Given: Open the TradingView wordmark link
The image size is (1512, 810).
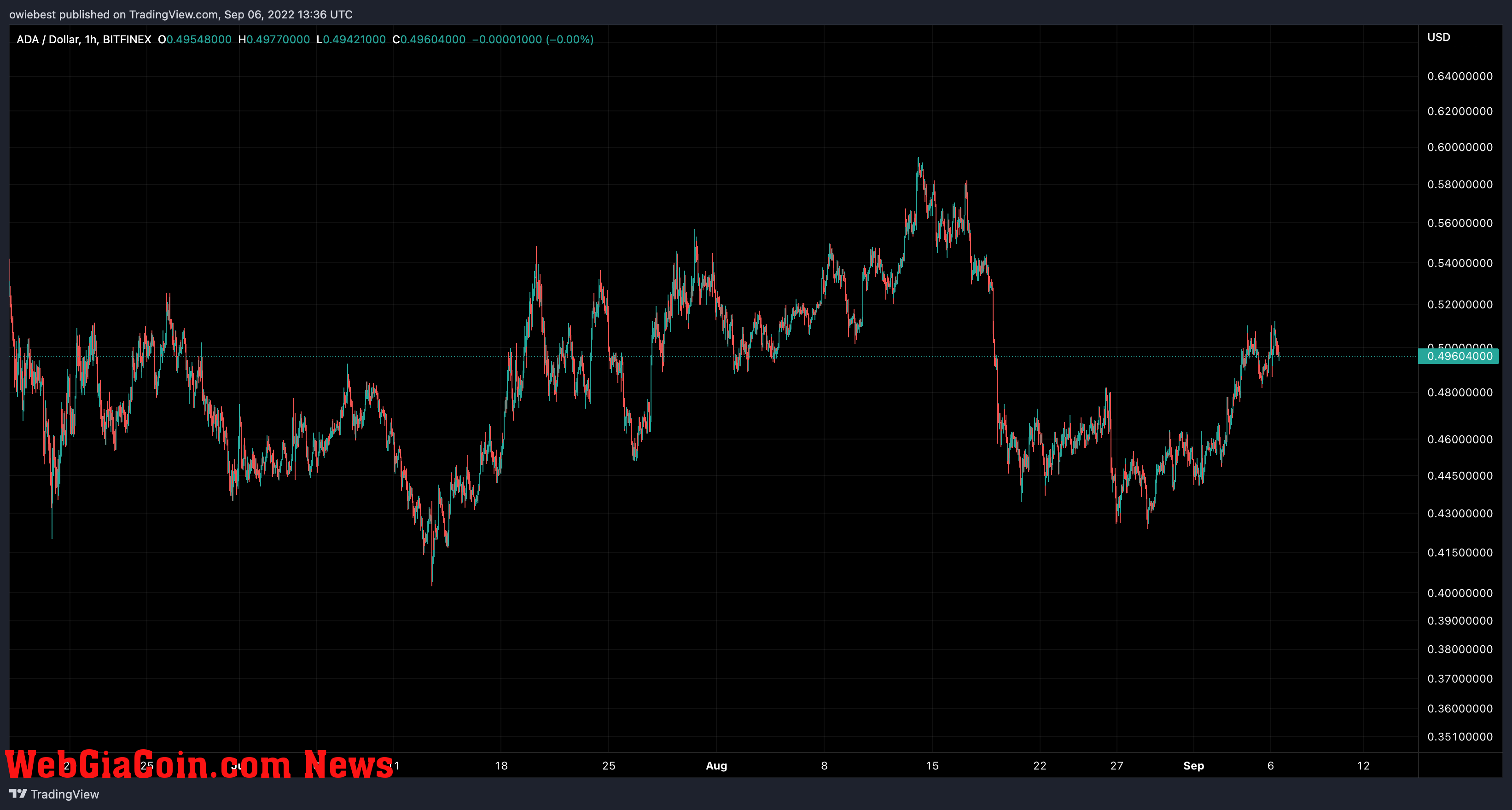Looking at the screenshot, I should [64, 794].
